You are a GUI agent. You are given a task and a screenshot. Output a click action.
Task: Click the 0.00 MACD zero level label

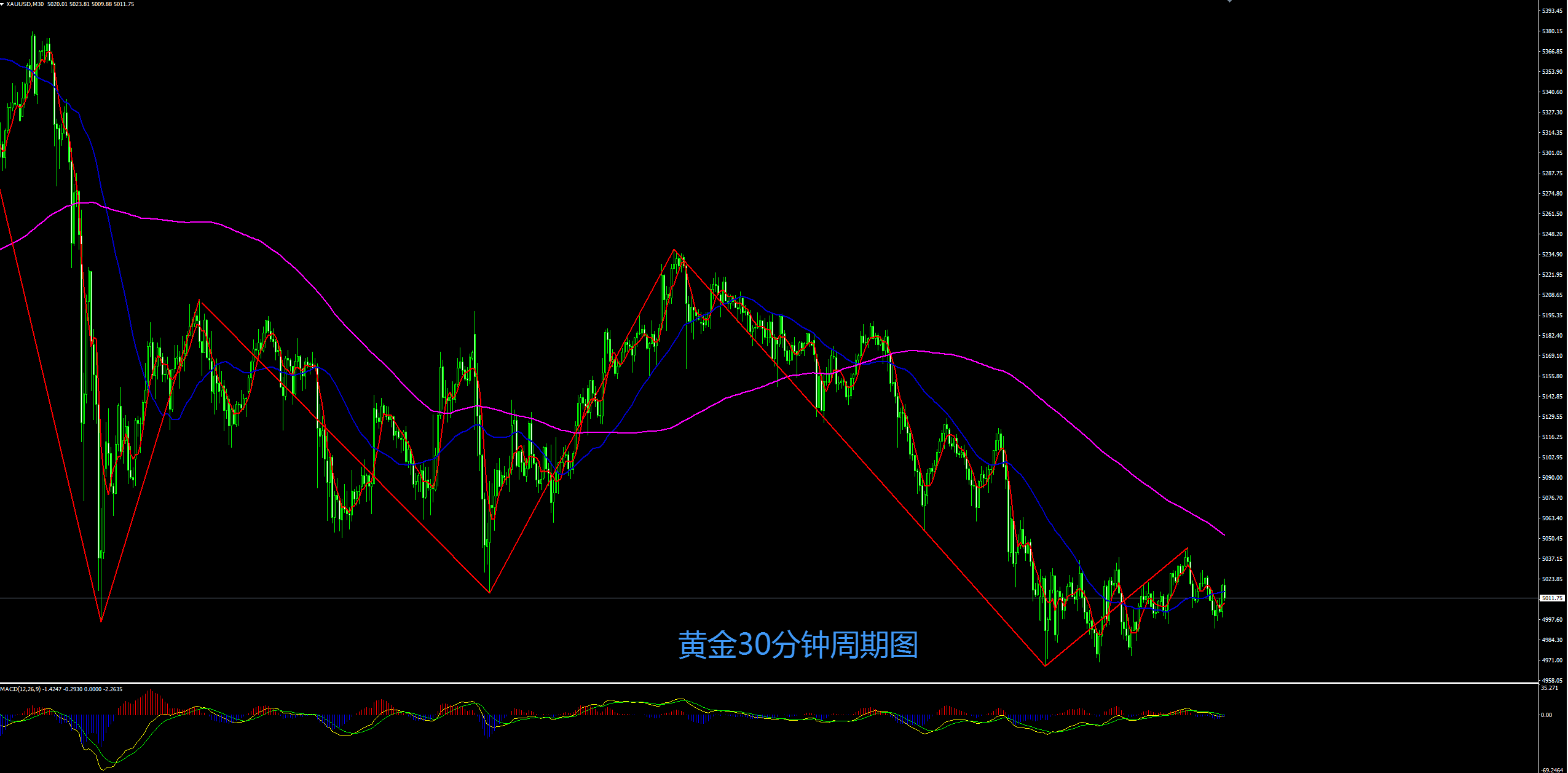click(1546, 715)
